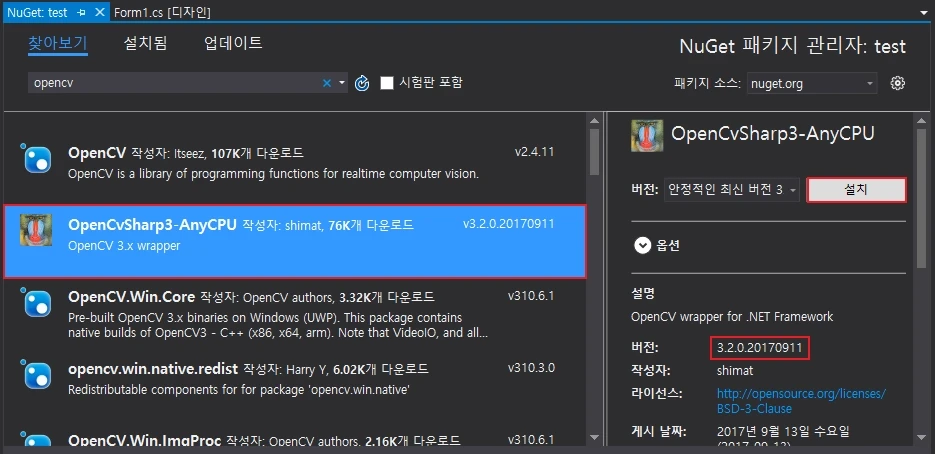
Task: Switch to the 업데이트 updates tab
Action: click(233, 43)
